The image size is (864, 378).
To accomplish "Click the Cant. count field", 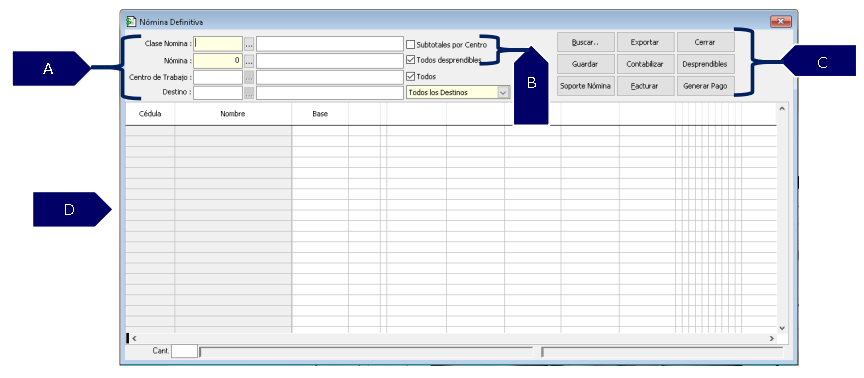I will (x=185, y=351).
